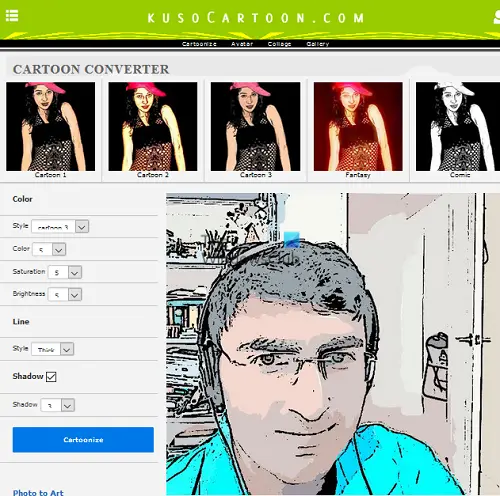Image resolution: width=500 pixels, height=496 pixels.
Task: Select the Cartoon 1 style thumbnail
Action: pyautogui.click(x=50, y=127)
